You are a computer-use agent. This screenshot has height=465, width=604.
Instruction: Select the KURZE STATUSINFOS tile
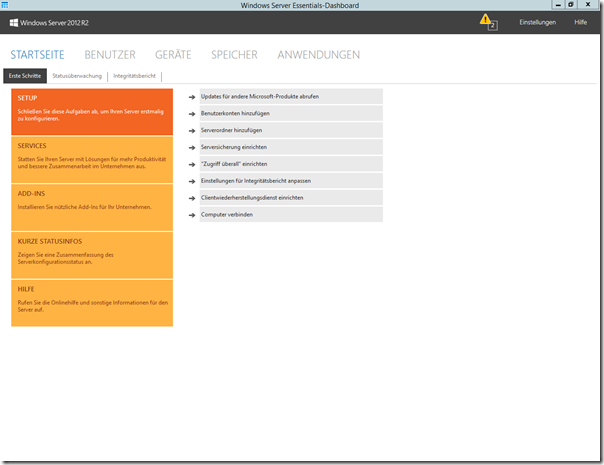coord(92,255)
